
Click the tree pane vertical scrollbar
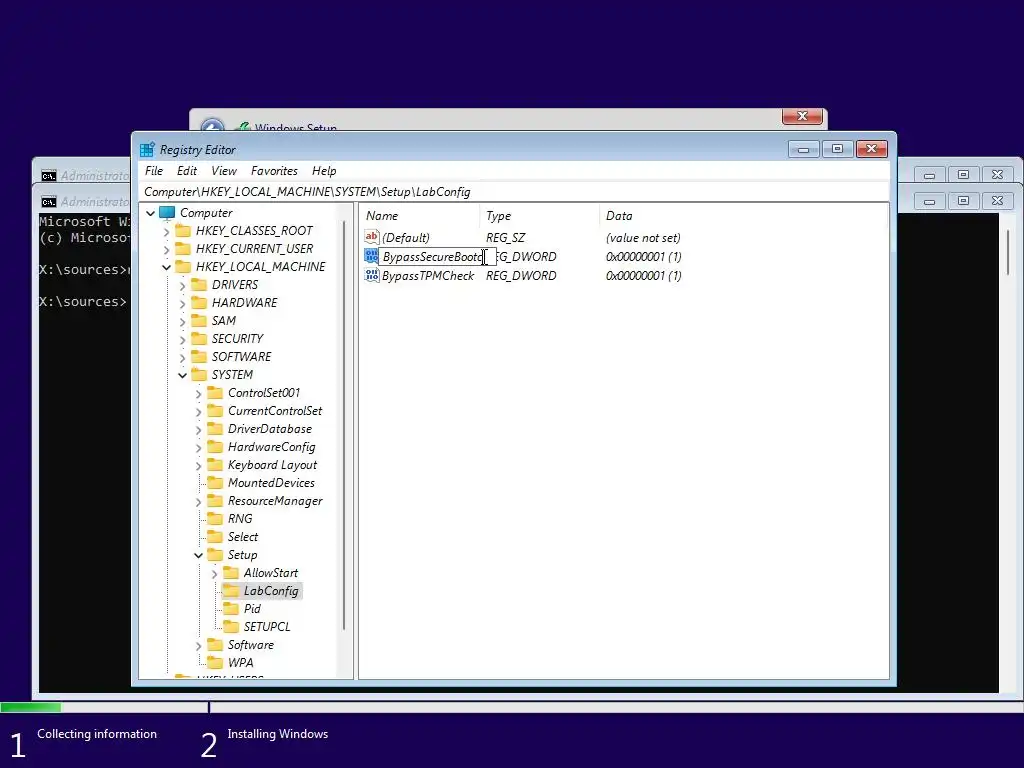[344, 424]
